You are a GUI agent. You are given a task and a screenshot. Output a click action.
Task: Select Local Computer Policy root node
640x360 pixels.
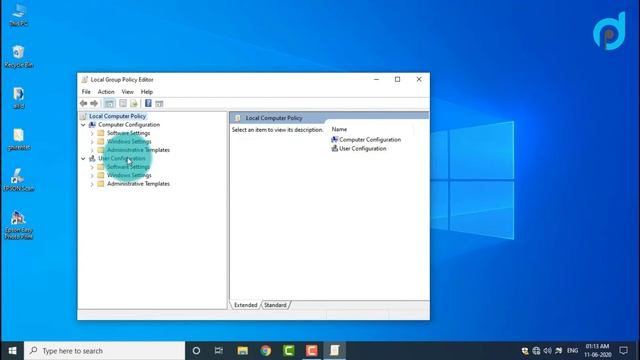[118, 116]
